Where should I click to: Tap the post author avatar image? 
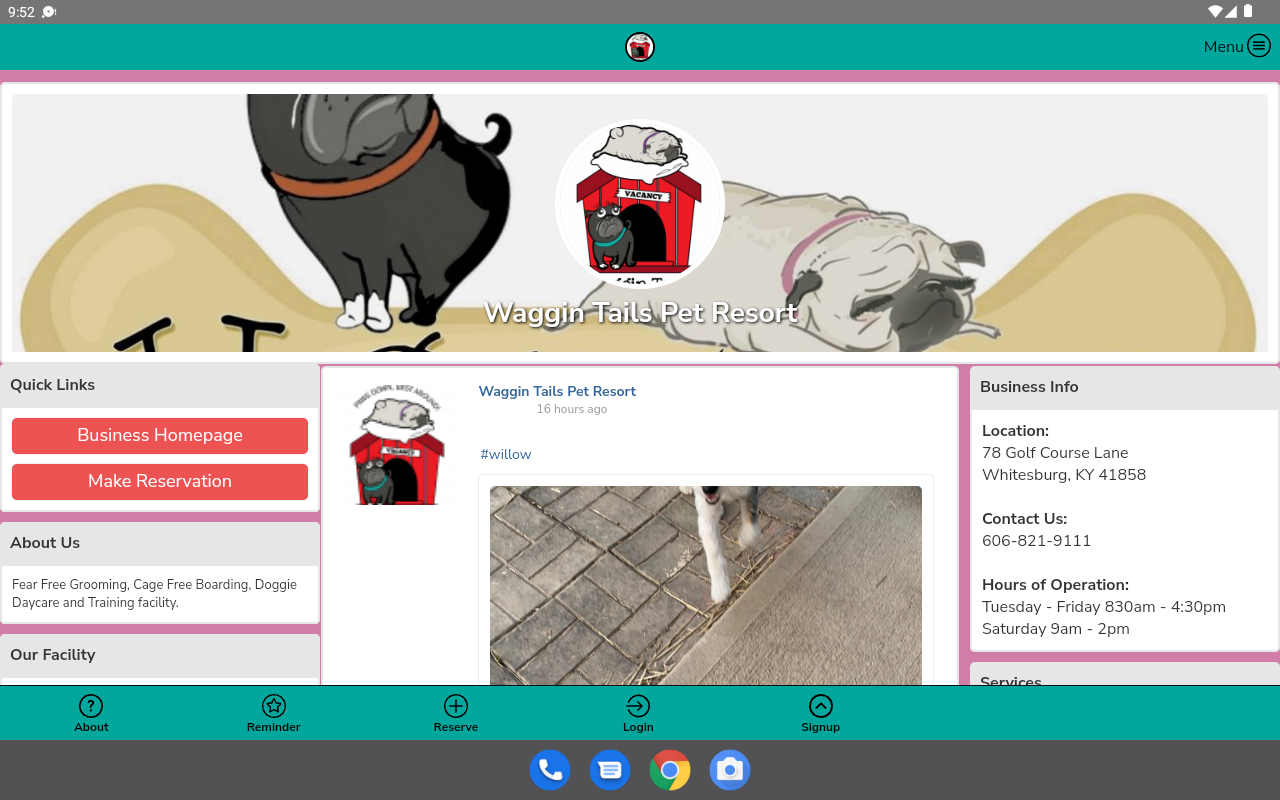click(x=398, y=444)
